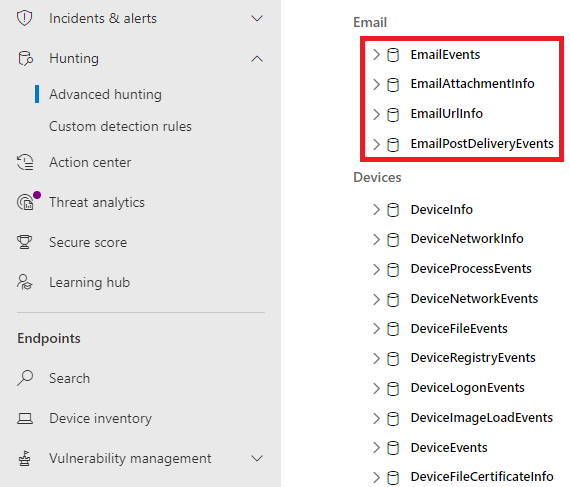Click the Vulnerability management icon
The image size is (570, 487).
click(x=24, y=458)
